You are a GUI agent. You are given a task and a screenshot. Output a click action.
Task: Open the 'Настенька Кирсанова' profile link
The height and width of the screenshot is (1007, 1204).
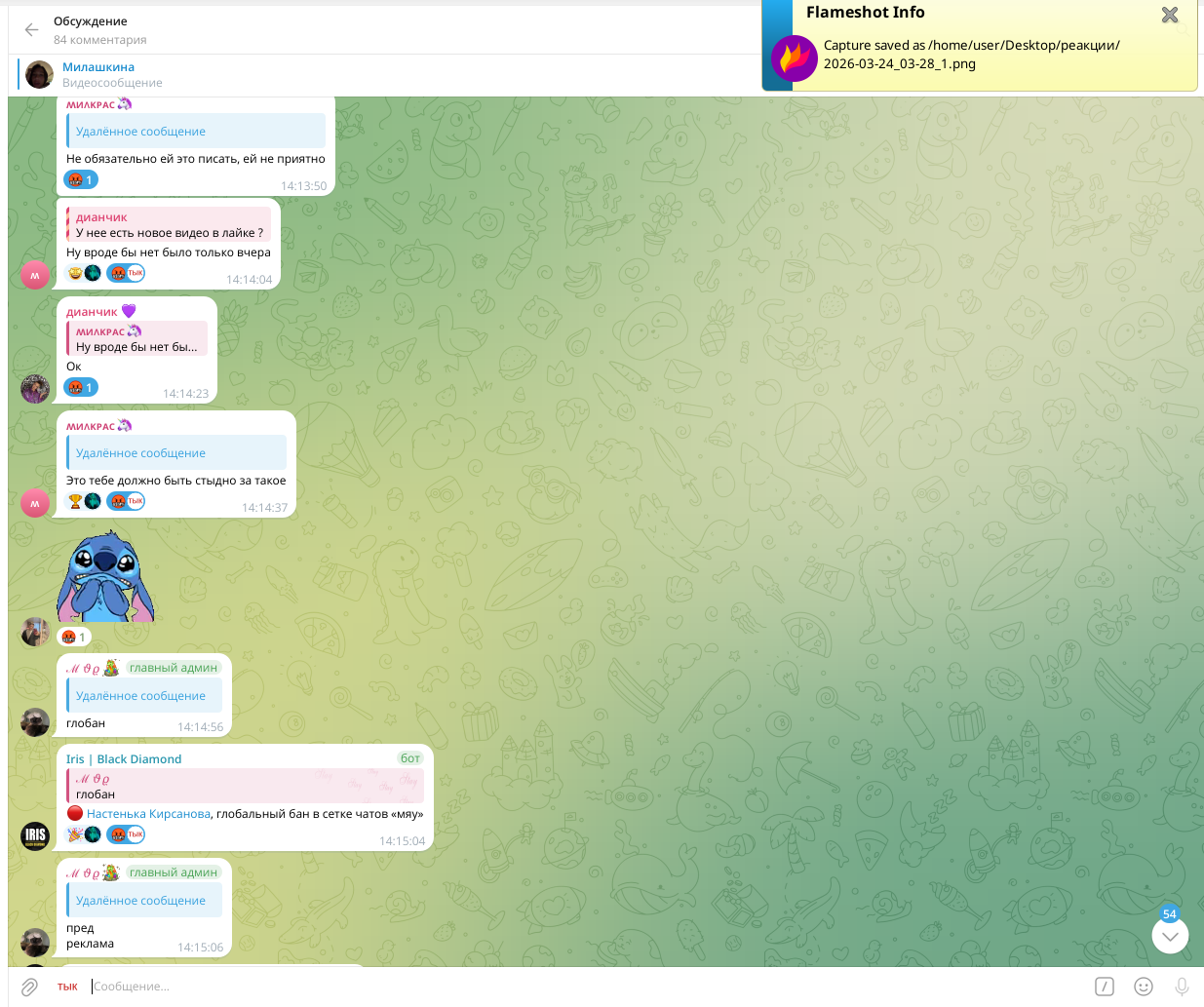pos(148,814)
